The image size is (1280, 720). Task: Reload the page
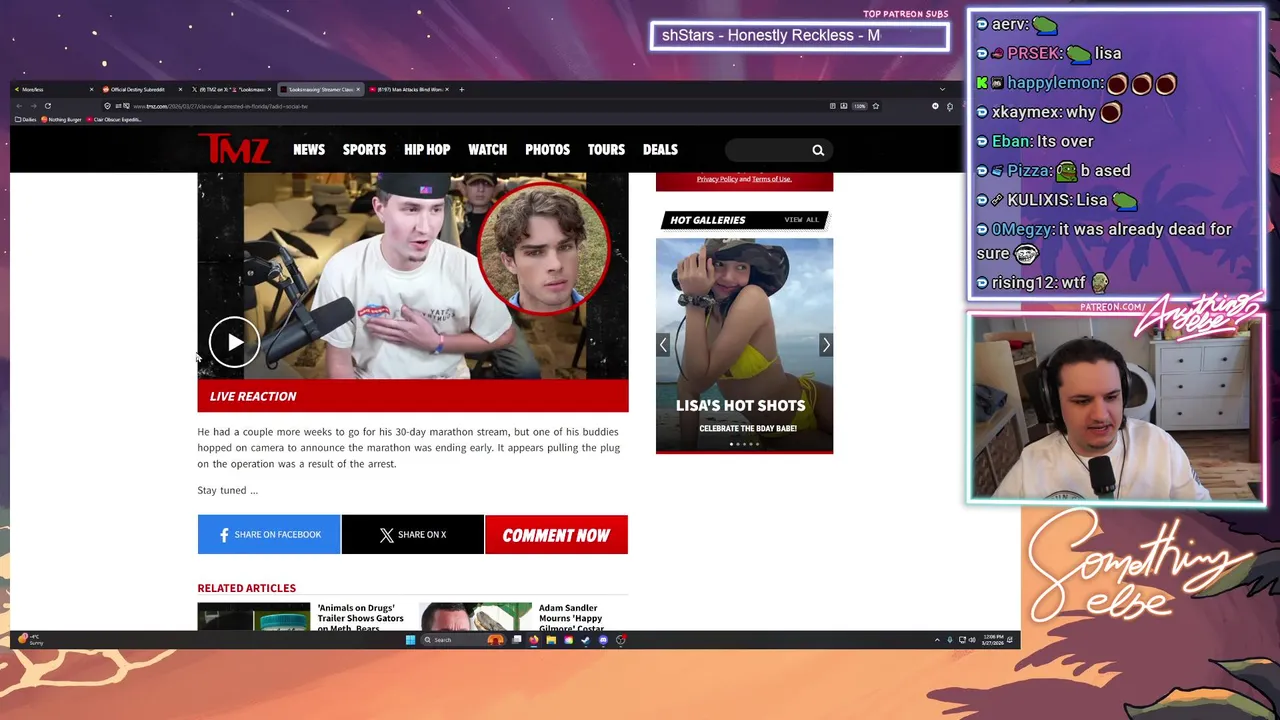pos(47,106)
